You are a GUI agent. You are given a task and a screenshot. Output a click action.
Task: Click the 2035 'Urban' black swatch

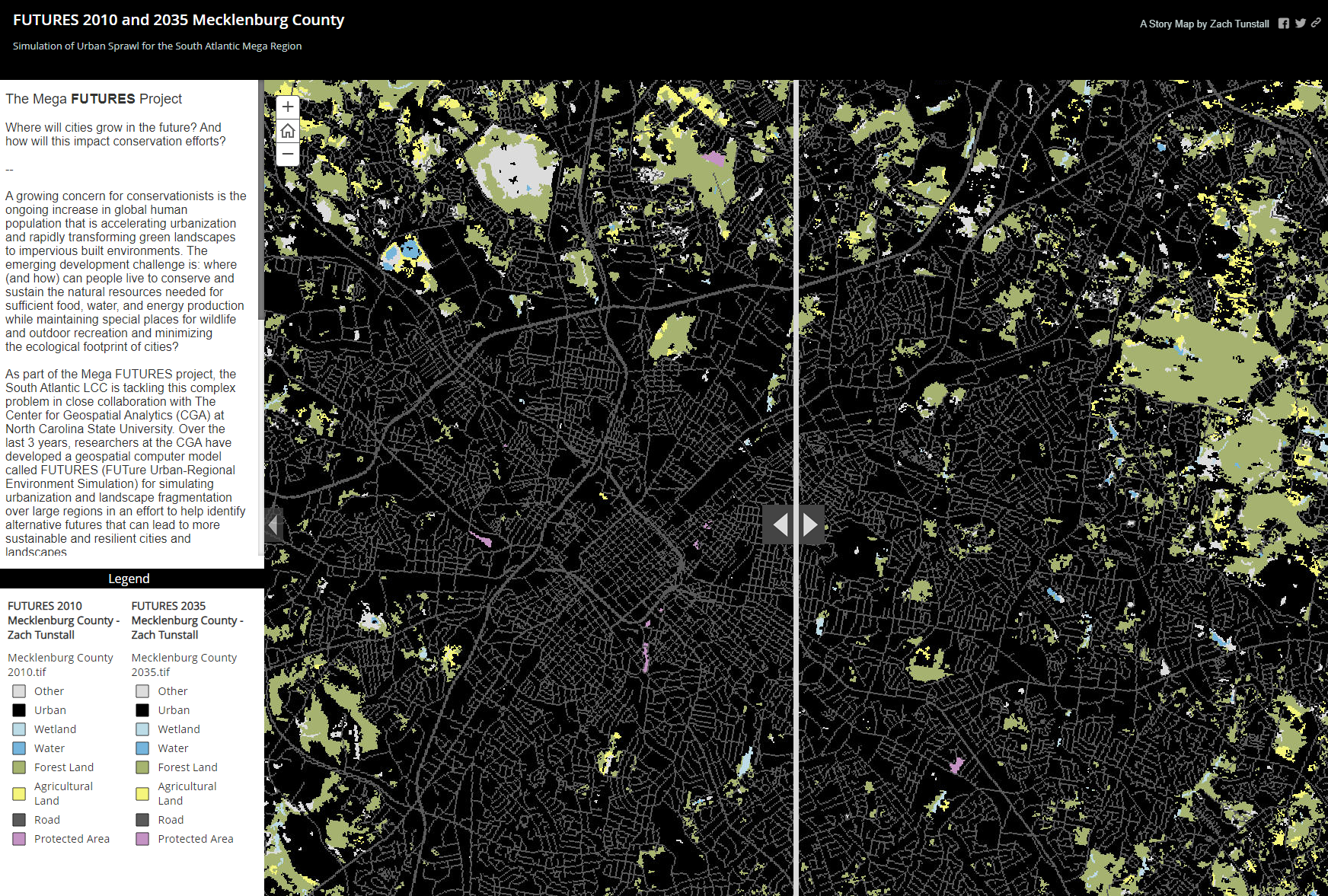pos(142,710)
